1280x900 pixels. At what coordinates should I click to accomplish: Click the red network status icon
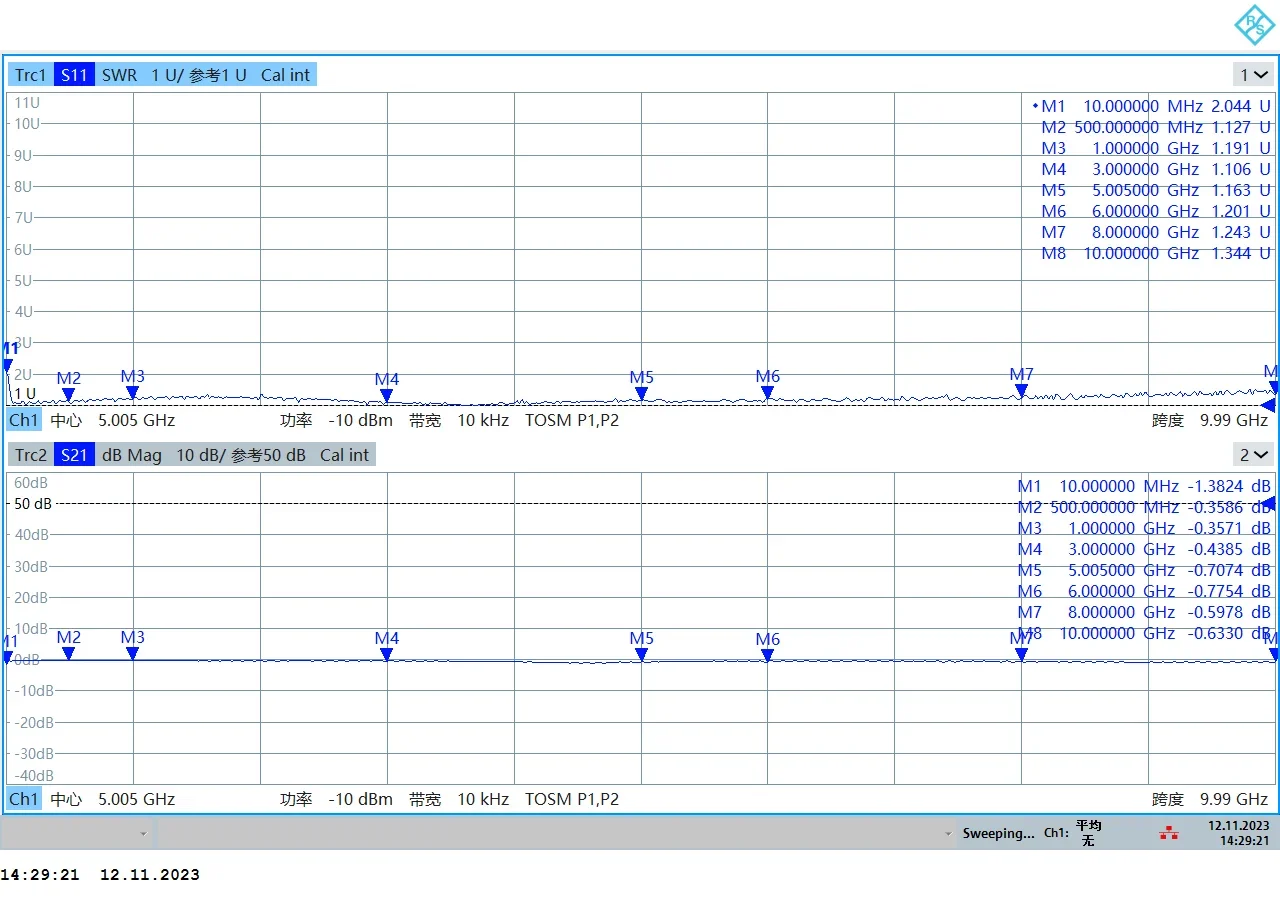click(x=1168, y=833)
